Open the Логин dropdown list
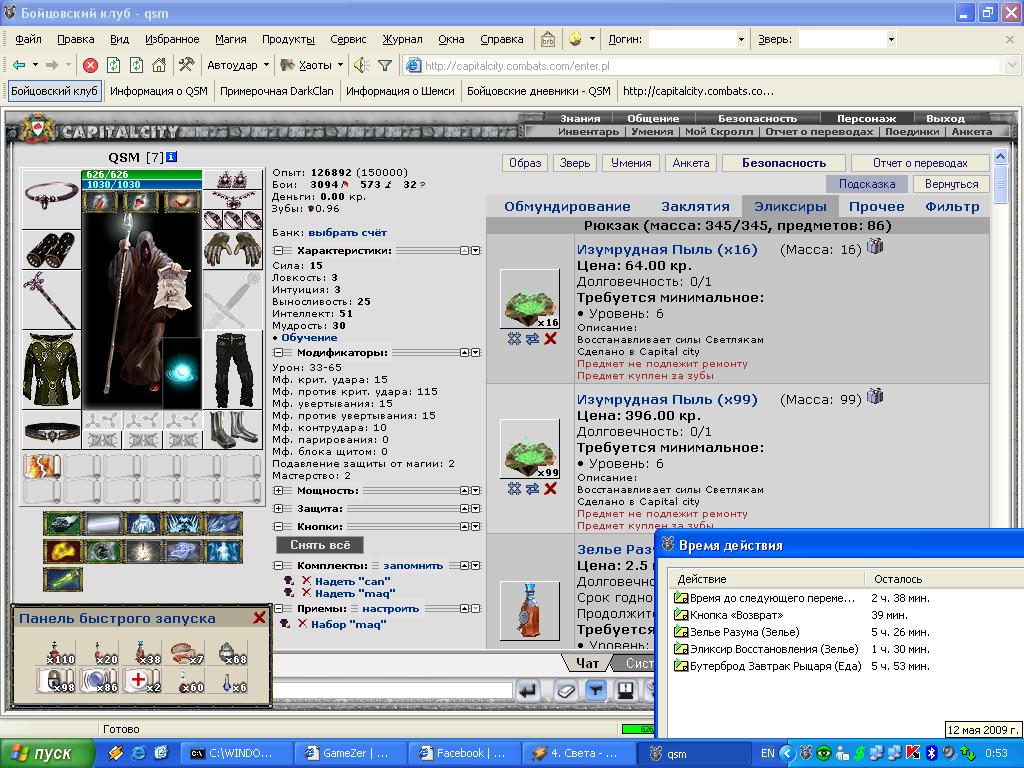This screenshot has height=768, width=1024. pos(741,40)
